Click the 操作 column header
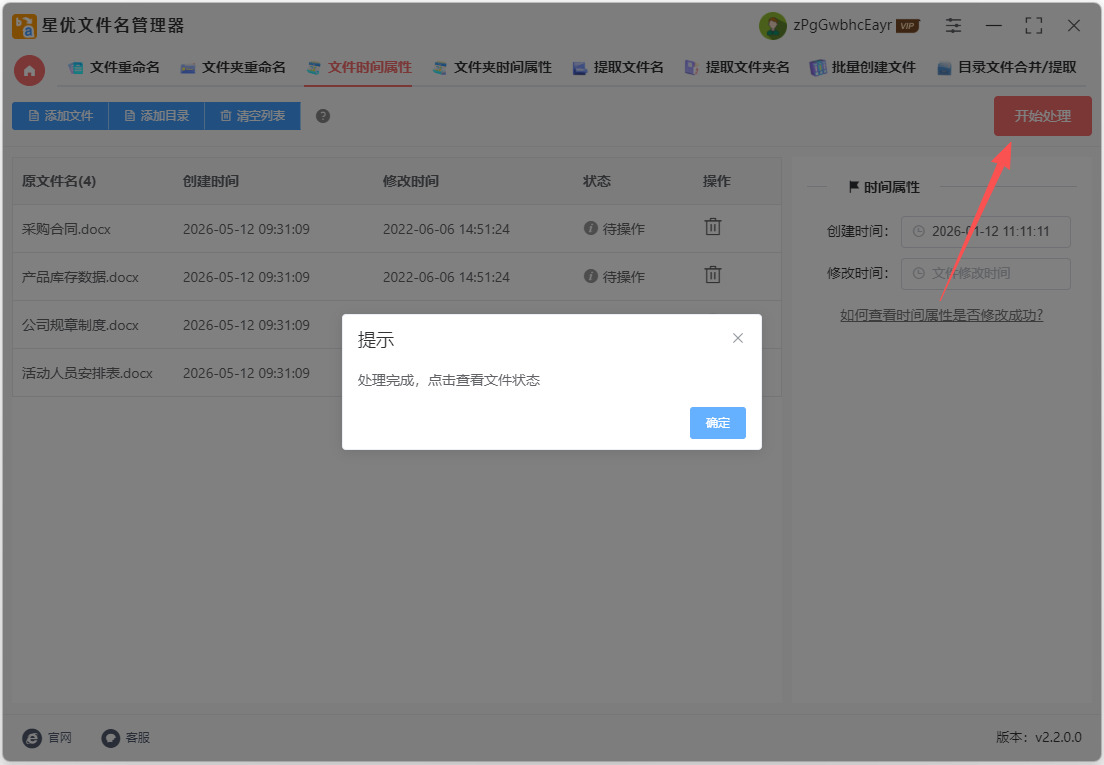The height and width of the screenshot is (765, 1104). tap(716, 182)
